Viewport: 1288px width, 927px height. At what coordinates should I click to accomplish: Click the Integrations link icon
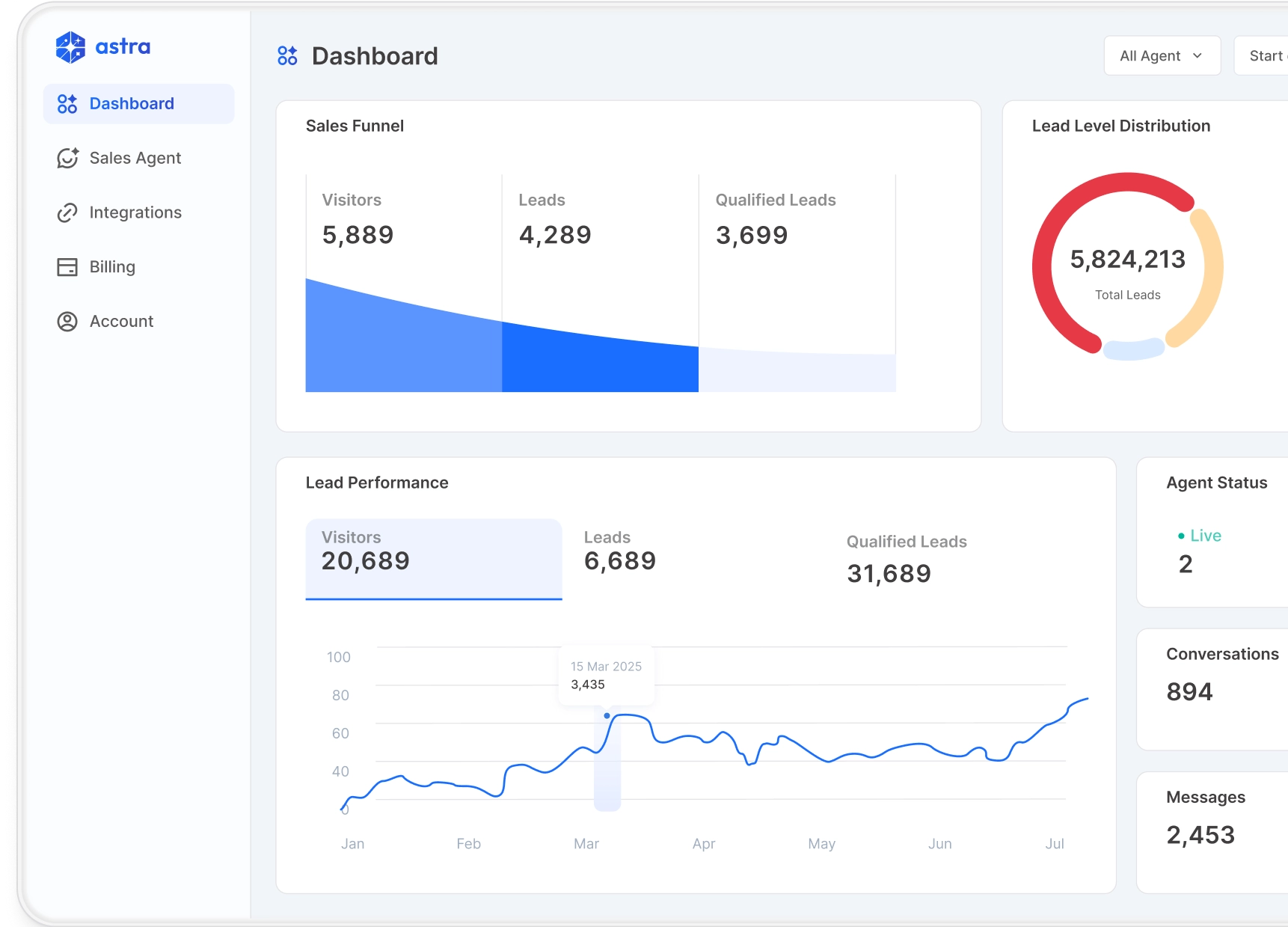click(67, 212)
